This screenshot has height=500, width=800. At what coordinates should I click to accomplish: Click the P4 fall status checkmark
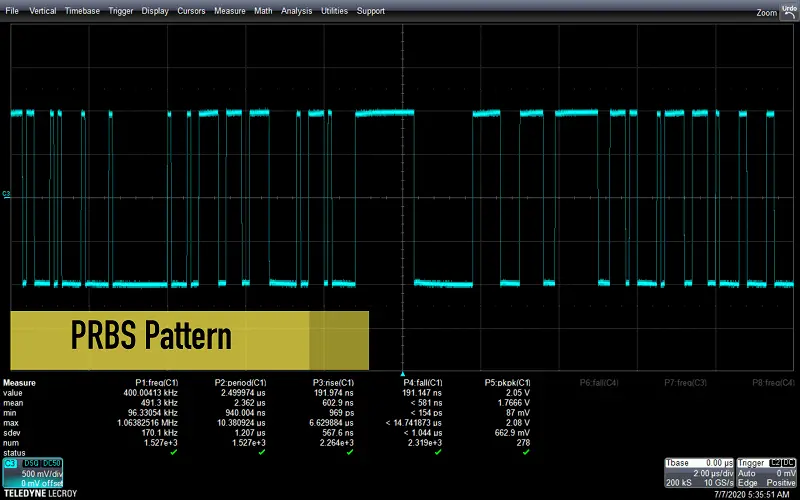pos(436,452)
